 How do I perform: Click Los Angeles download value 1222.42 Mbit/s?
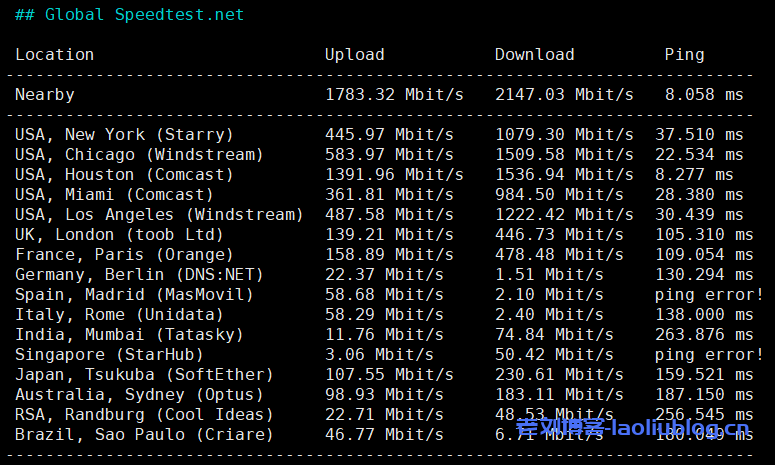(564, 215)
